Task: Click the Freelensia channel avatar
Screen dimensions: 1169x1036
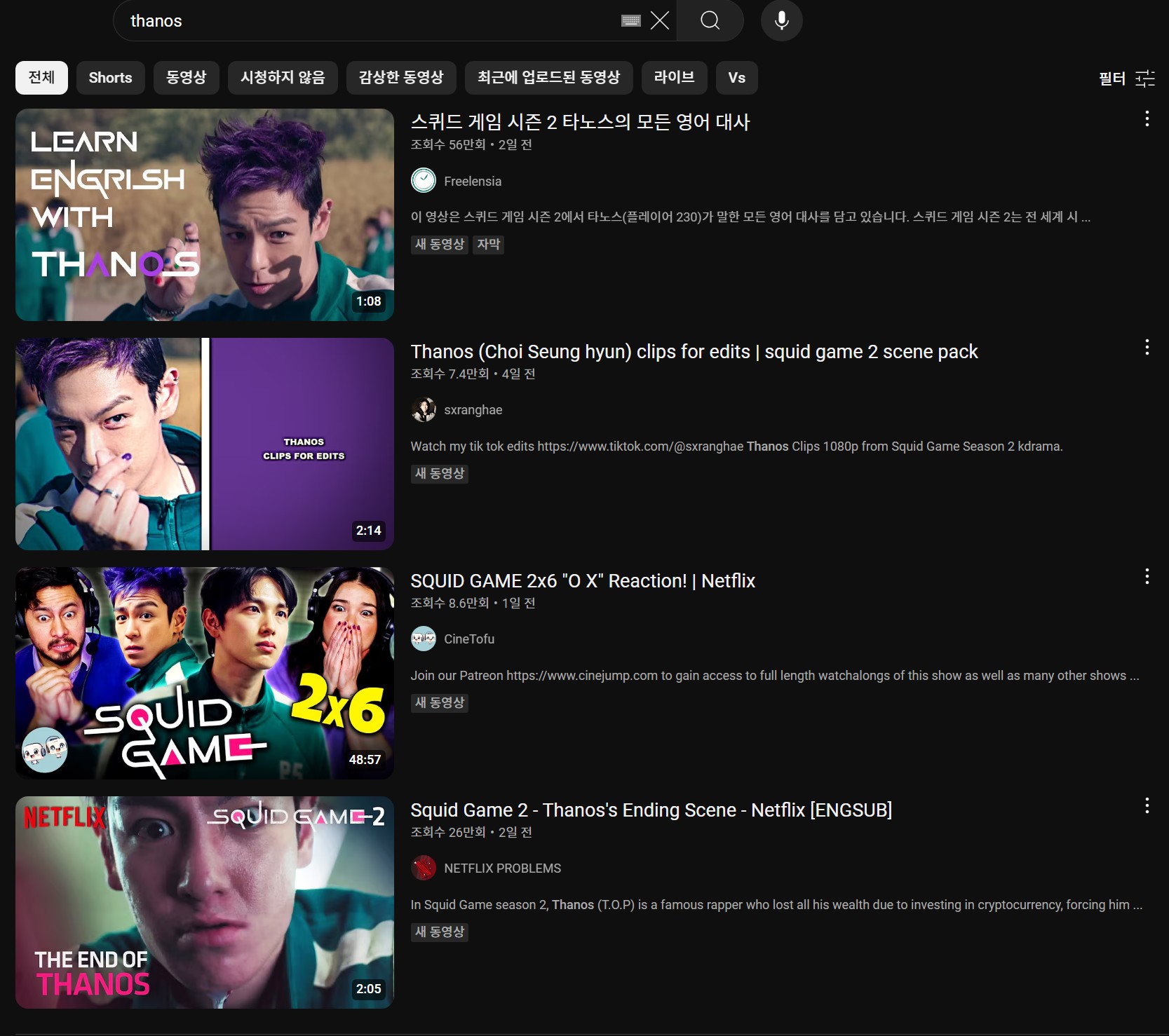Action: click(x=424, y=181)
